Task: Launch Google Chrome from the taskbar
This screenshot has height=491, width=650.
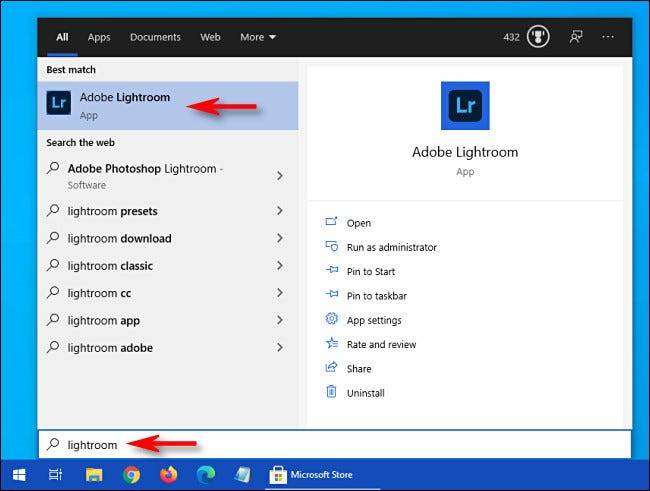Action: (x=131, y=474)
